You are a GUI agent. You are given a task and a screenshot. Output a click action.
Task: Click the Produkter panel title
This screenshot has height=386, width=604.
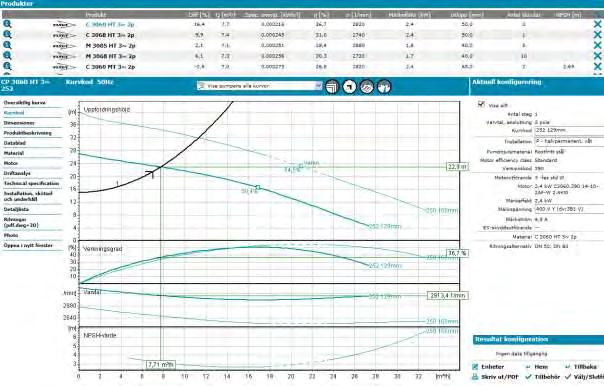[x=17, y=3]
